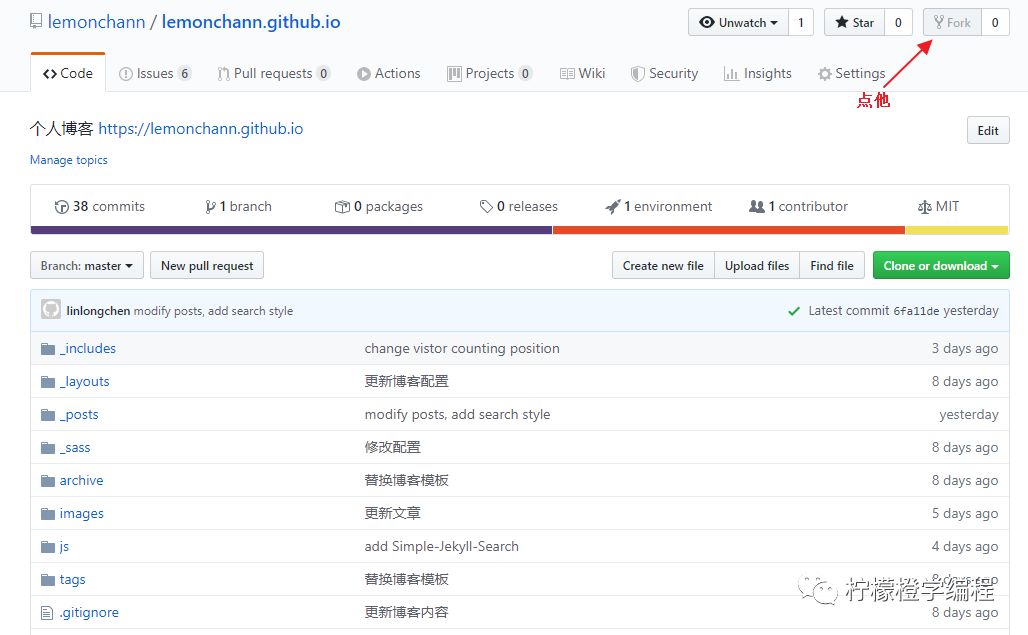Visit https://lemonchann.github.io description link
This screenshot has height=635, width=1028.
pos(201,128)
